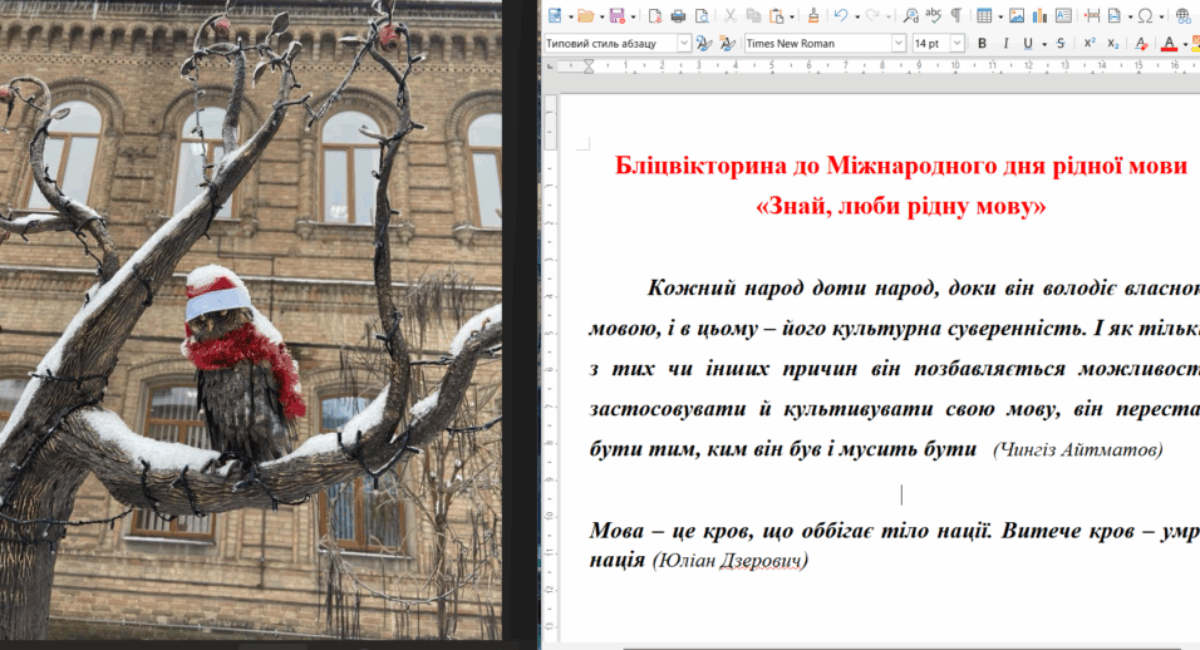The height and width of the screenshot is (650, 1200).
Task: Open the underline style dropdown arrow
Action: [1044, 44]
